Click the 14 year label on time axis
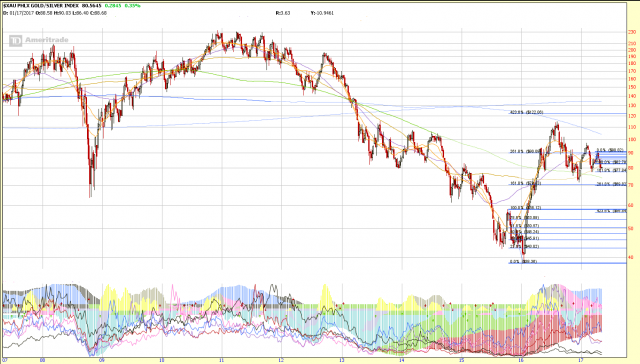Image resolution: width=640 pixels, height=364 pixels. tap(402, 360)
